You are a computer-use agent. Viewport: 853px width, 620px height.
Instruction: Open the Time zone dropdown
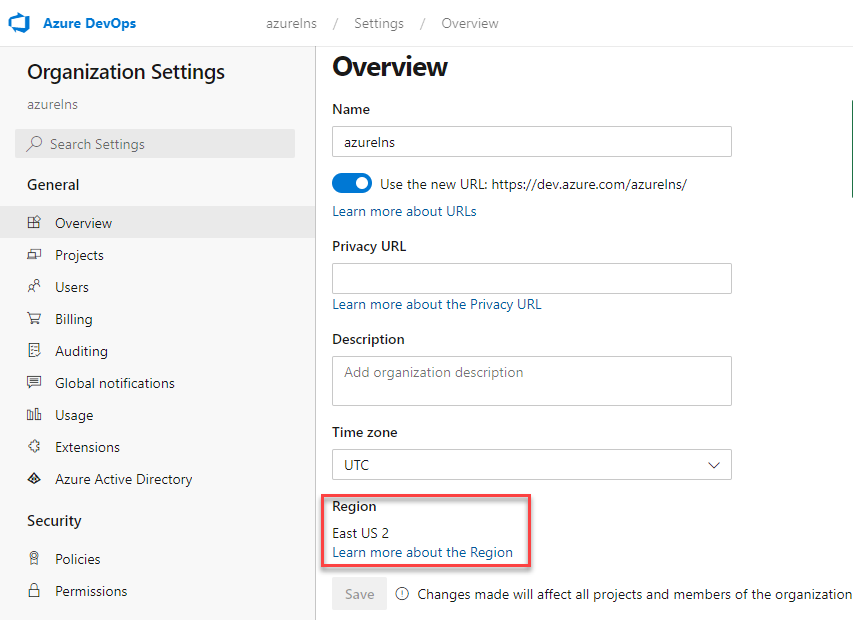[x=531, y=465]
